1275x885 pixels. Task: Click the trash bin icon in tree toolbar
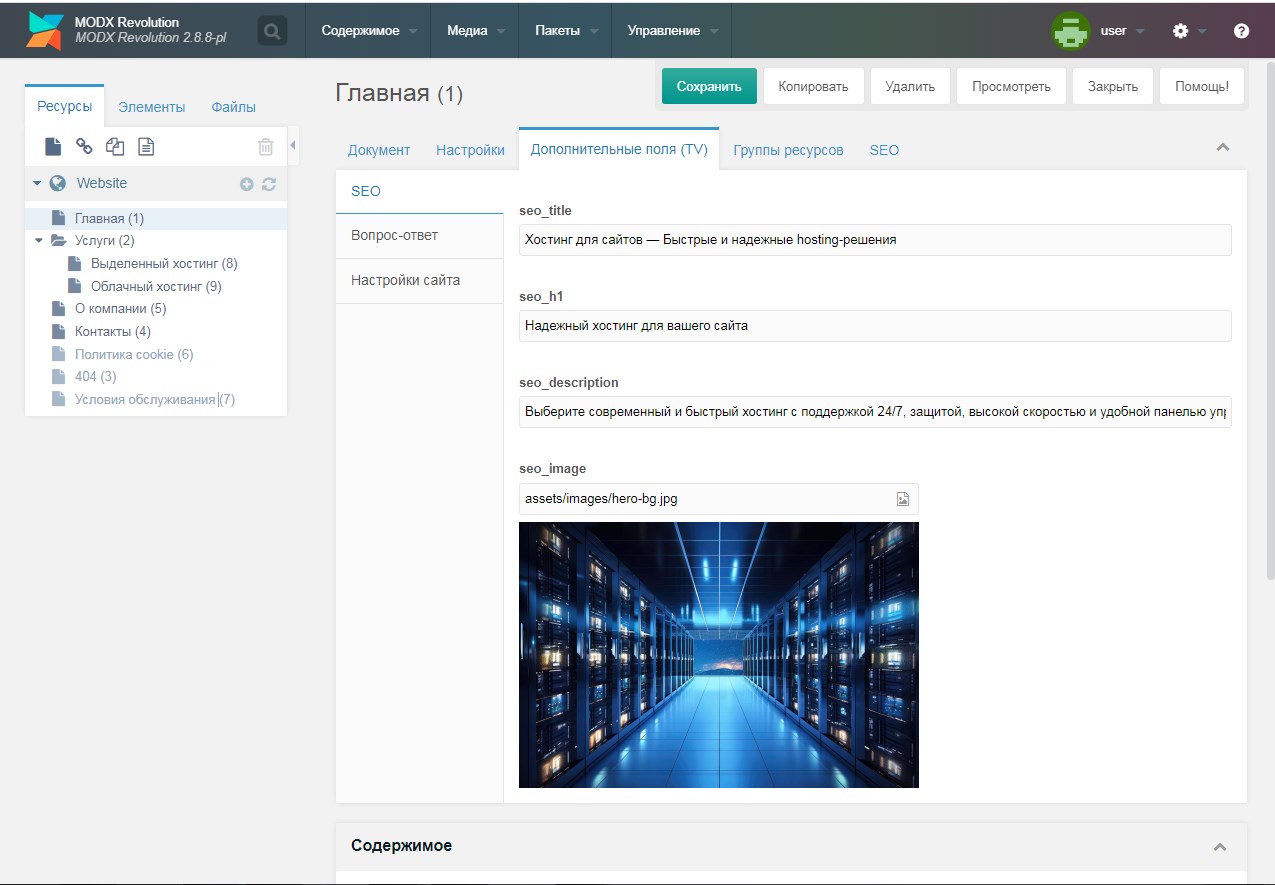click(x=265, y=147)
